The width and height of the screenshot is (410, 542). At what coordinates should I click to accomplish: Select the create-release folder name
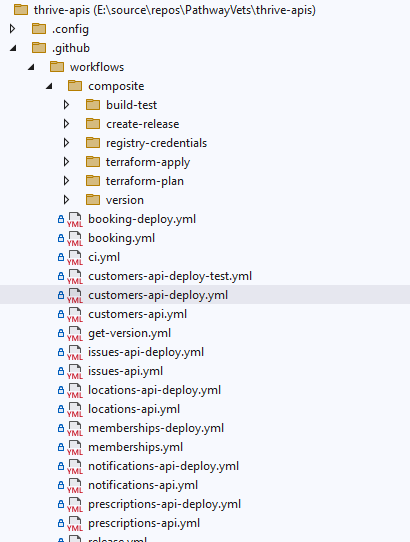click(x=142, y=124)
